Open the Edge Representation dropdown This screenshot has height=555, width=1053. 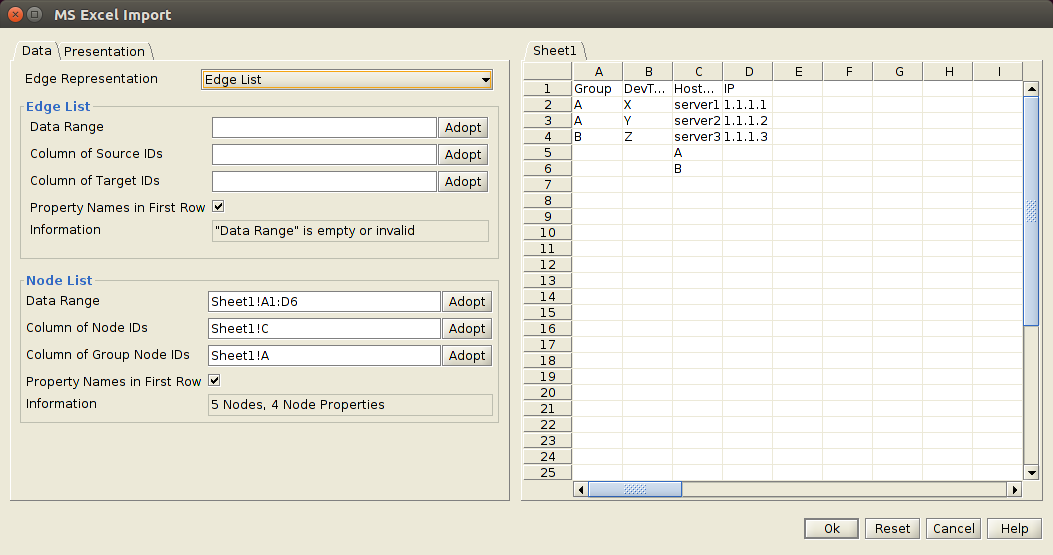[x=347, y=79]
